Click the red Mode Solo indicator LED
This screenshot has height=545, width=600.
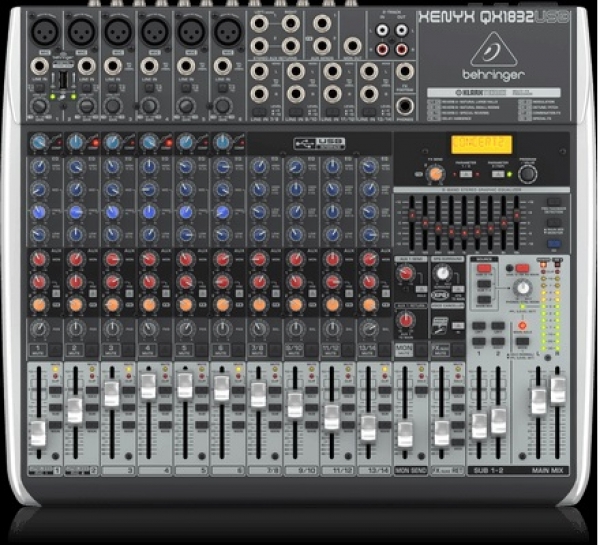[522, 326]
